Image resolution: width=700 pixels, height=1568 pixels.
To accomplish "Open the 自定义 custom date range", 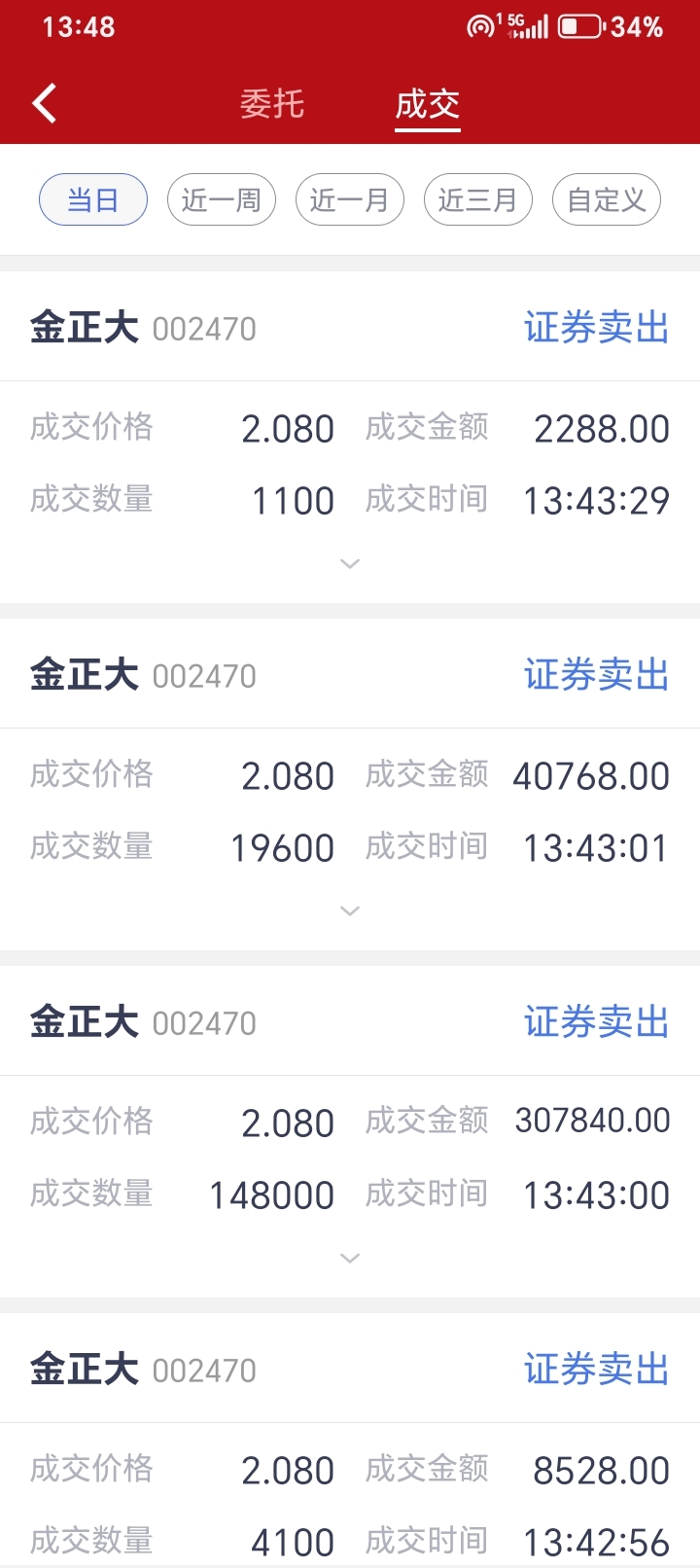I will (x=607, y=199).
